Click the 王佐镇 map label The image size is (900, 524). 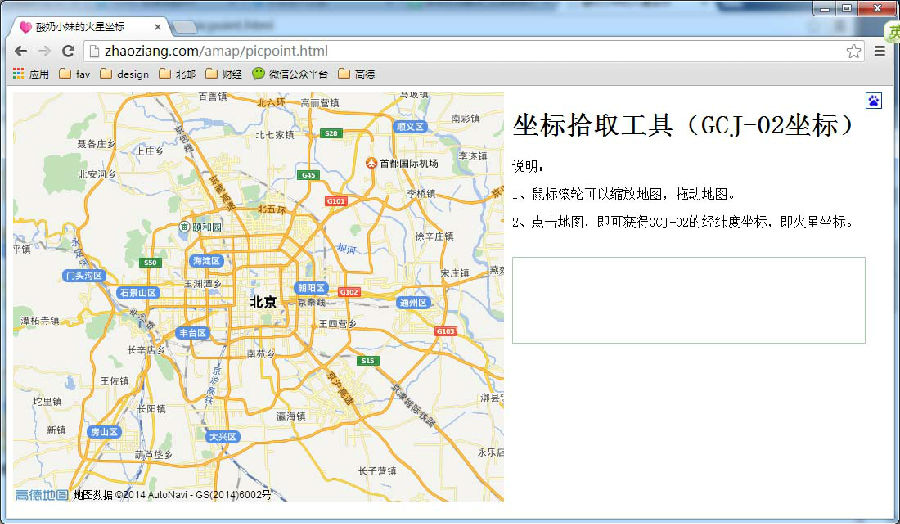[x=115, y=381]
